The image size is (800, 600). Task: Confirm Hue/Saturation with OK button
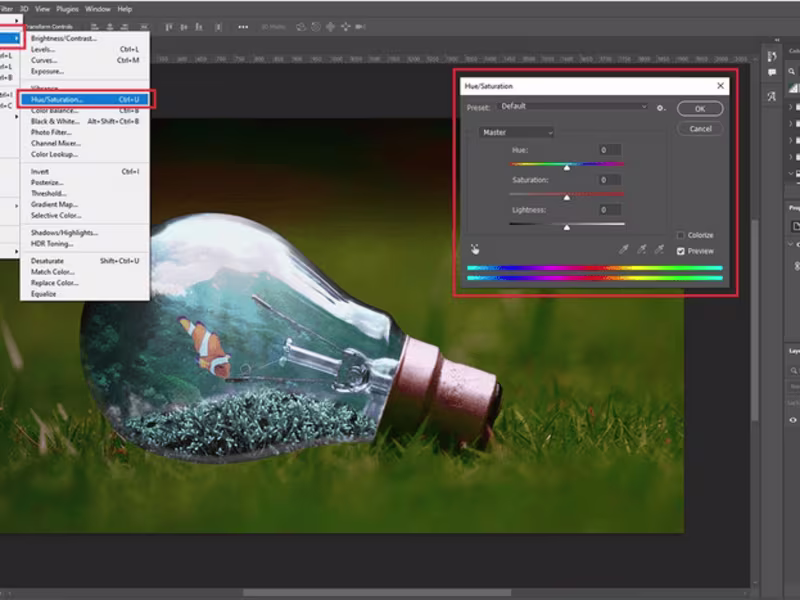(699, 109)
